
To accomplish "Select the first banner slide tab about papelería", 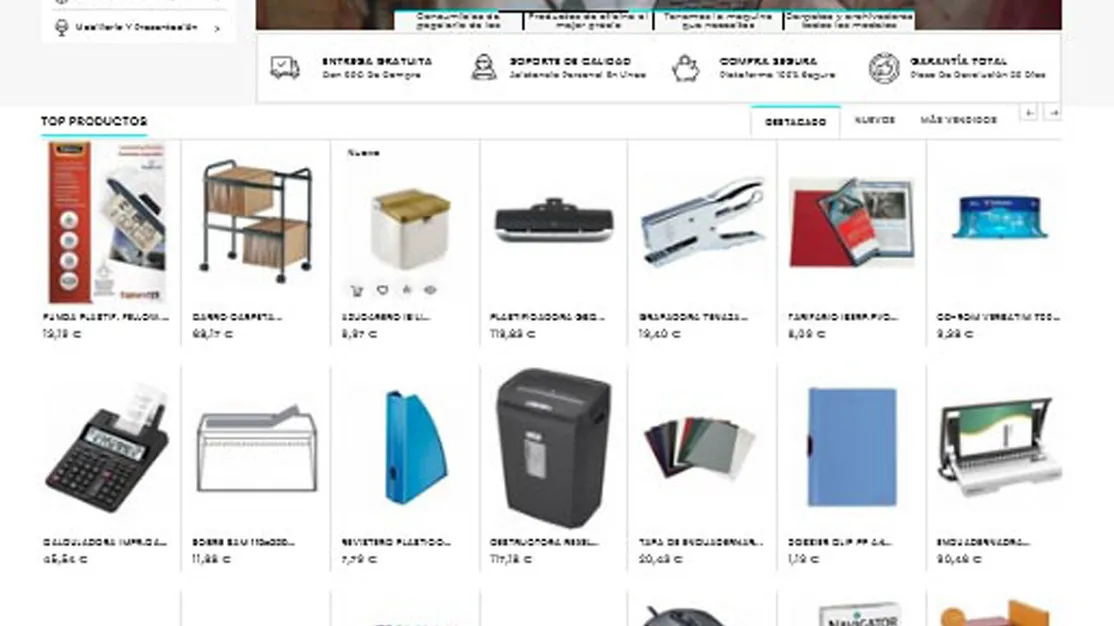I will pos(458,20).
